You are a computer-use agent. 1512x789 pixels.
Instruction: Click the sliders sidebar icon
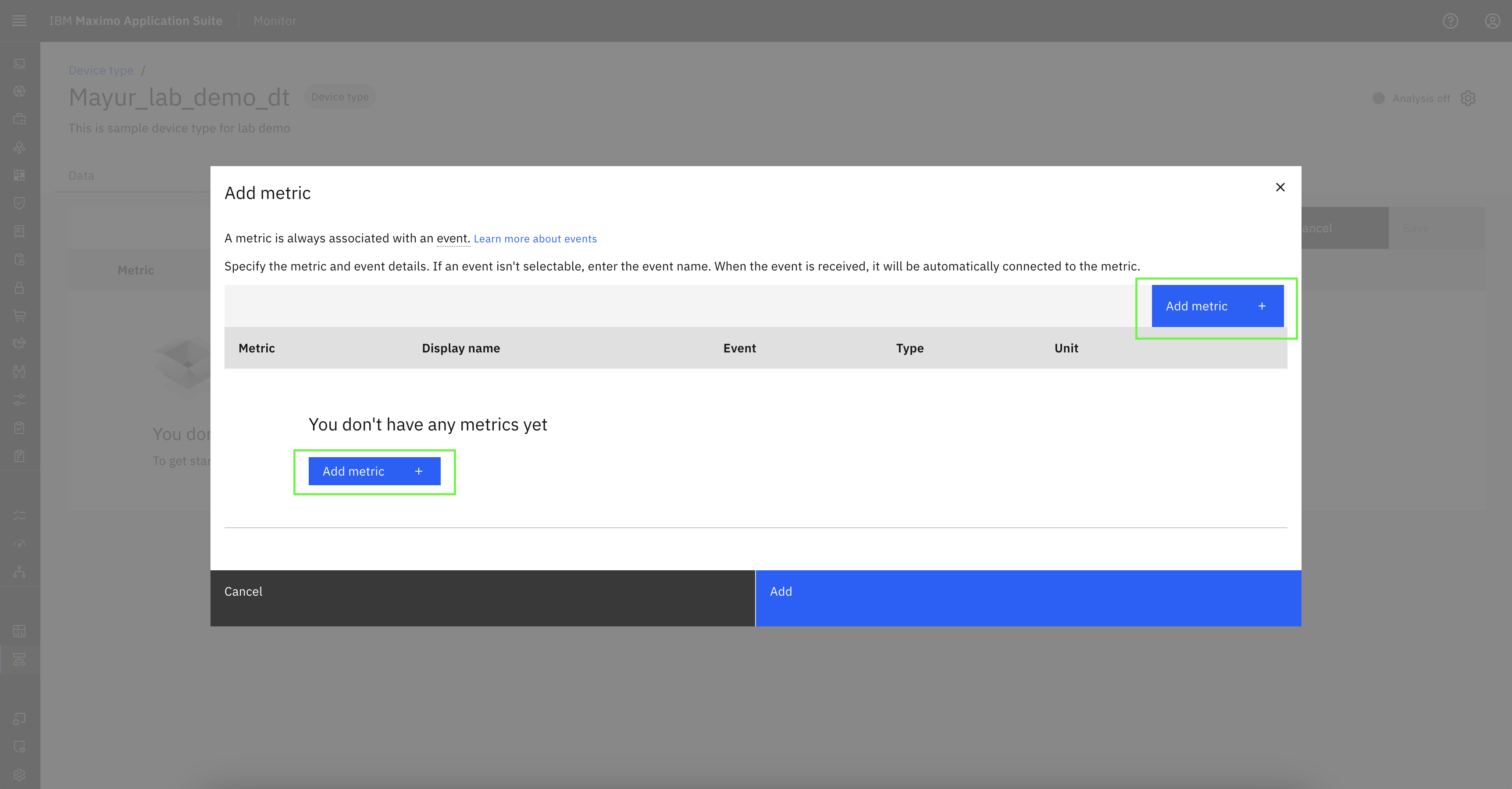point(19,399)
